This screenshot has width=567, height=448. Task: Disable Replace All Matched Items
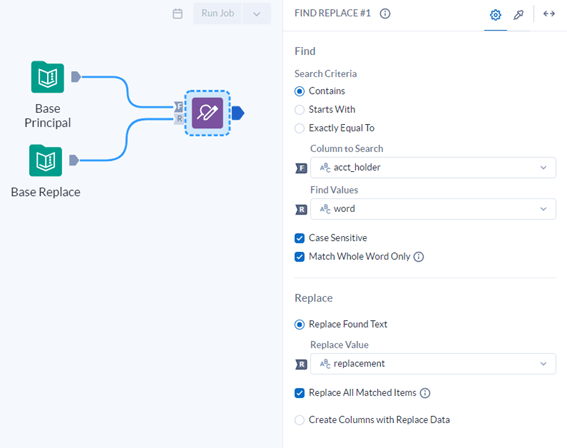(299, 393)
